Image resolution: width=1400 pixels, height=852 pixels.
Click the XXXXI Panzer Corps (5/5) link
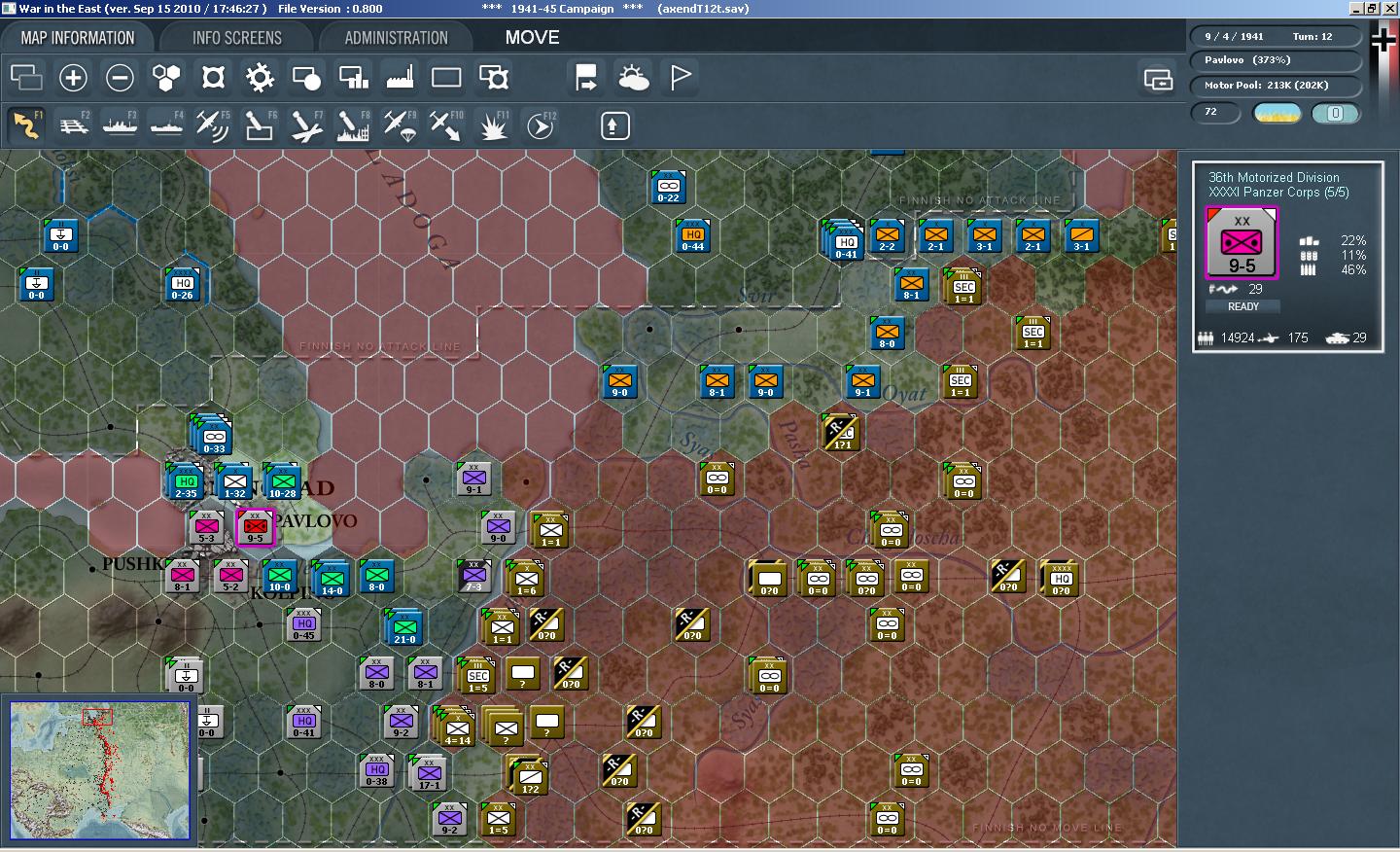[x=1278, y=193]
